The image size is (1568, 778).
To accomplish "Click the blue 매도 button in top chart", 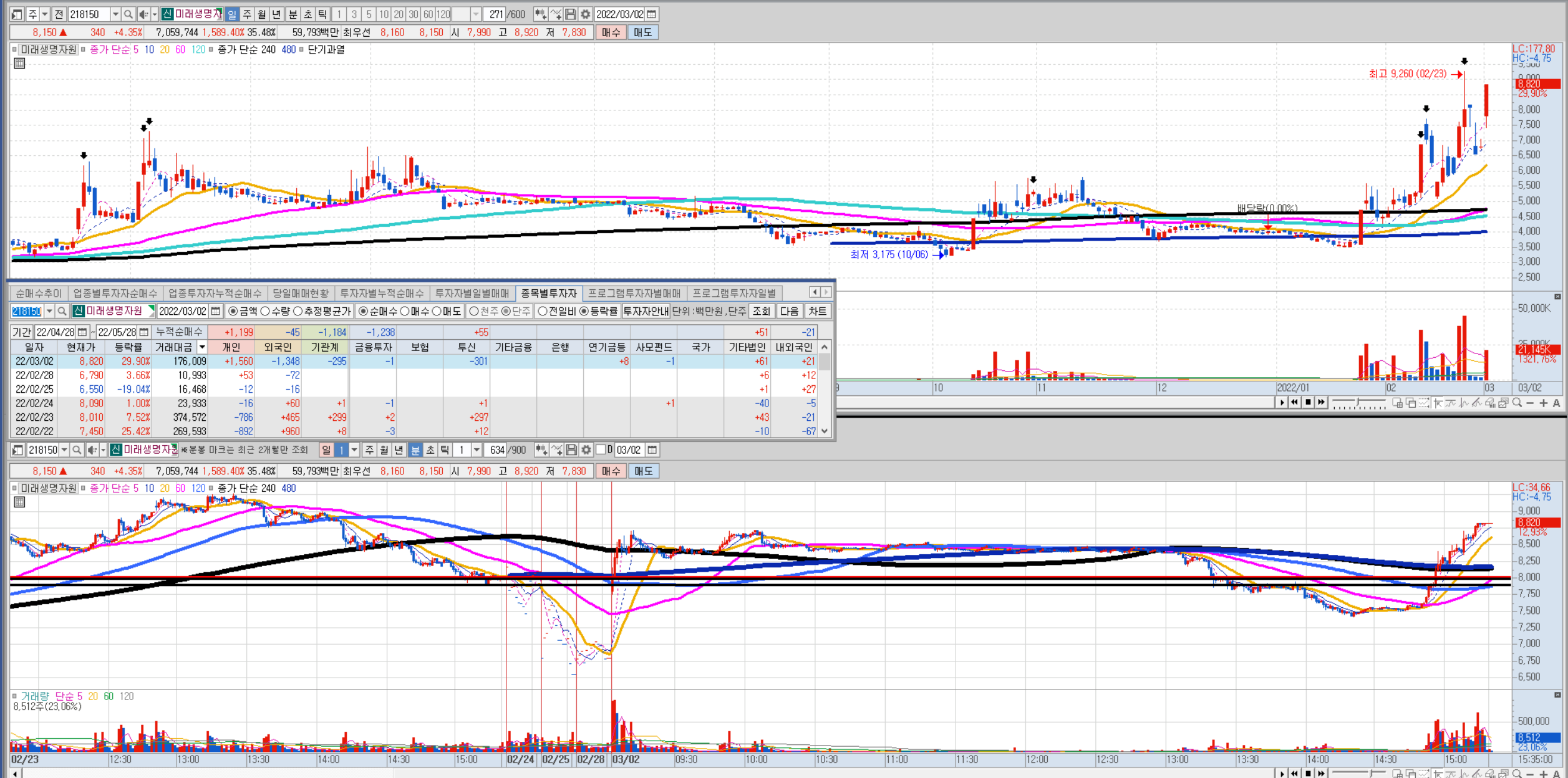I will point(642,32).
